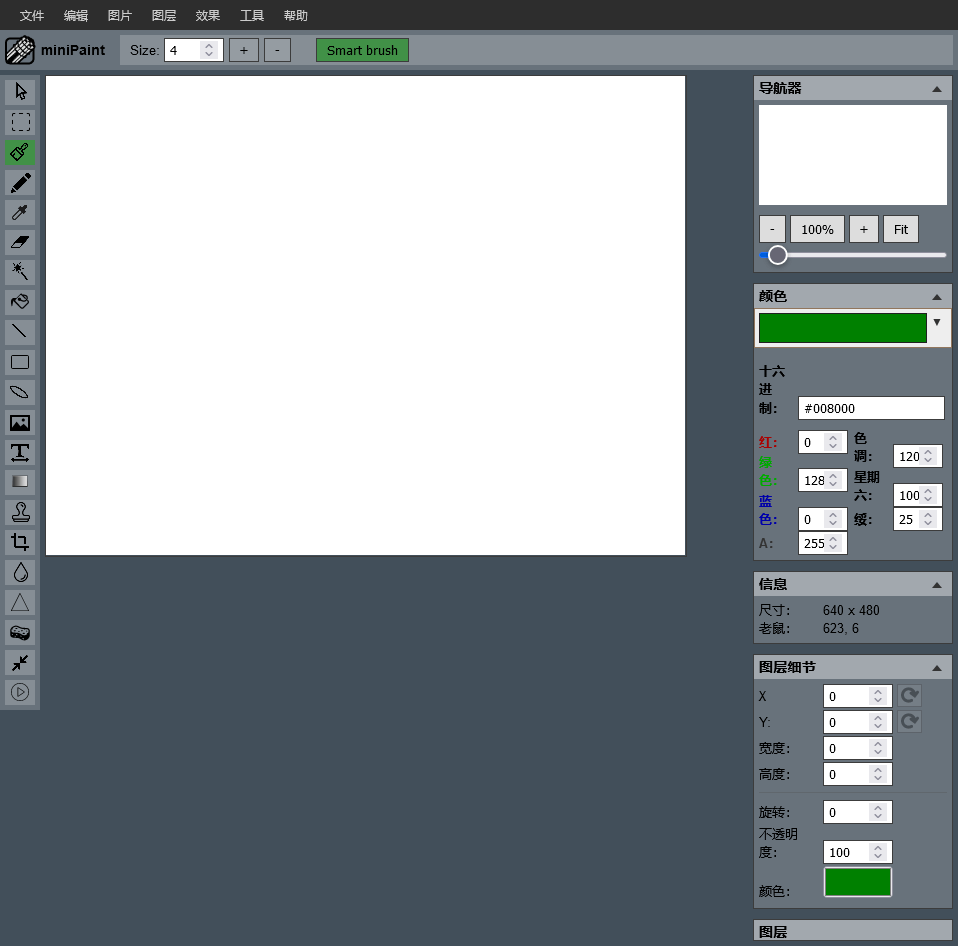Pick the Line tool
Image resolution: width=958 pixels, height=946 pixels.
[20, 332]
